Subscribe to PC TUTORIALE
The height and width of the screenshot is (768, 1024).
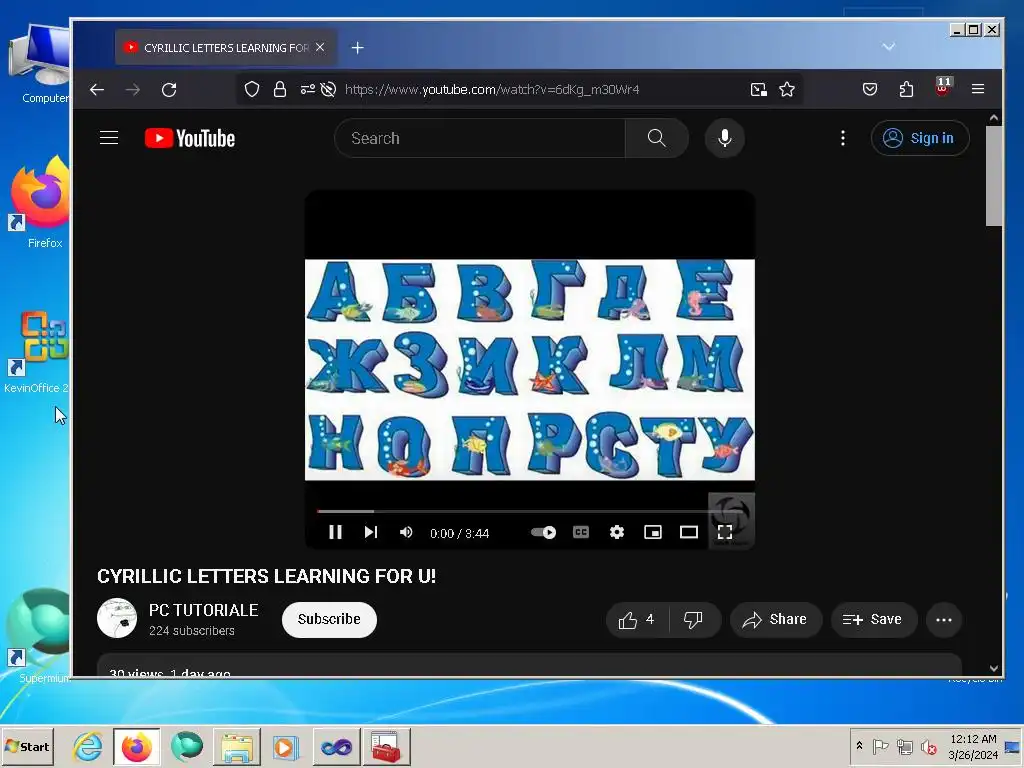tap(329, 619)
